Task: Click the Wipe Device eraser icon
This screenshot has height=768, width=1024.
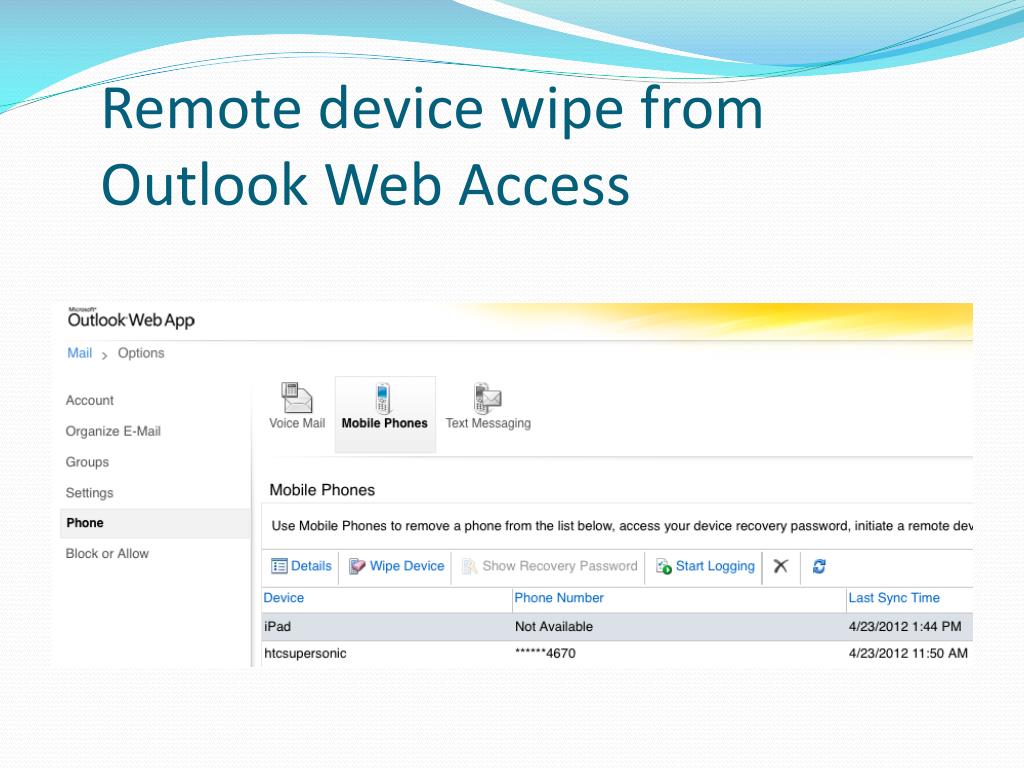Action: [x=357, y=566]
